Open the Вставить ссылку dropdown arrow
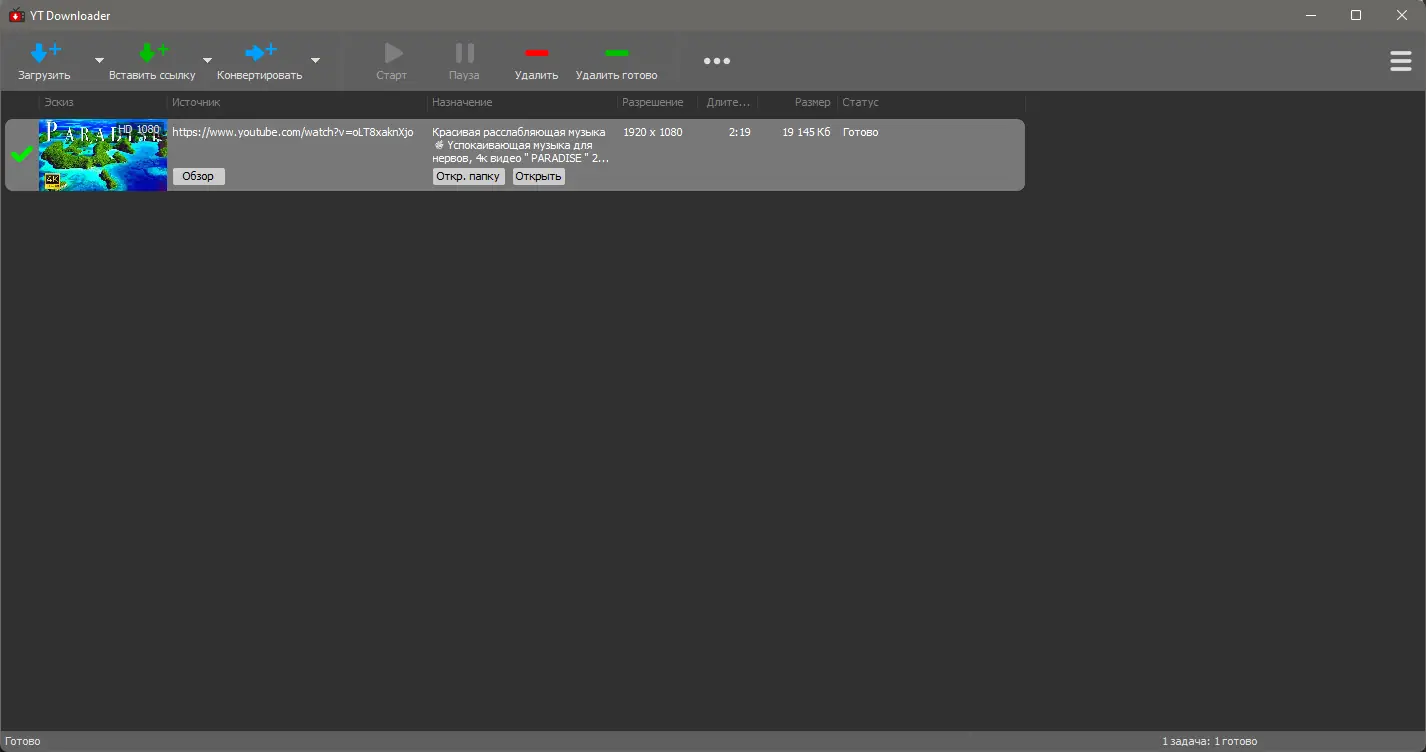1426x752 pixels. click(206, 59)
